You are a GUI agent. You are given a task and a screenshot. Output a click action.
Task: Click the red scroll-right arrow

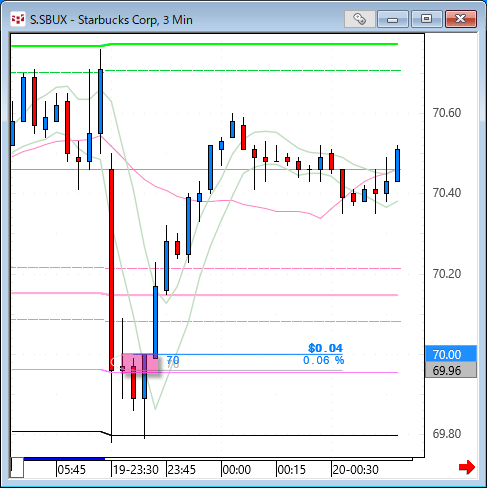[467, 467]
